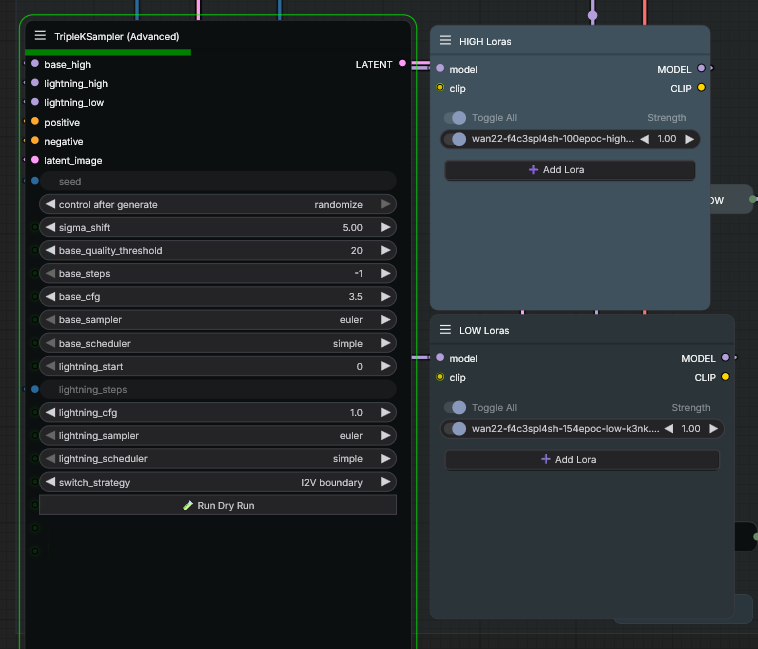Click the seed input field

click(x=218, y=182)
